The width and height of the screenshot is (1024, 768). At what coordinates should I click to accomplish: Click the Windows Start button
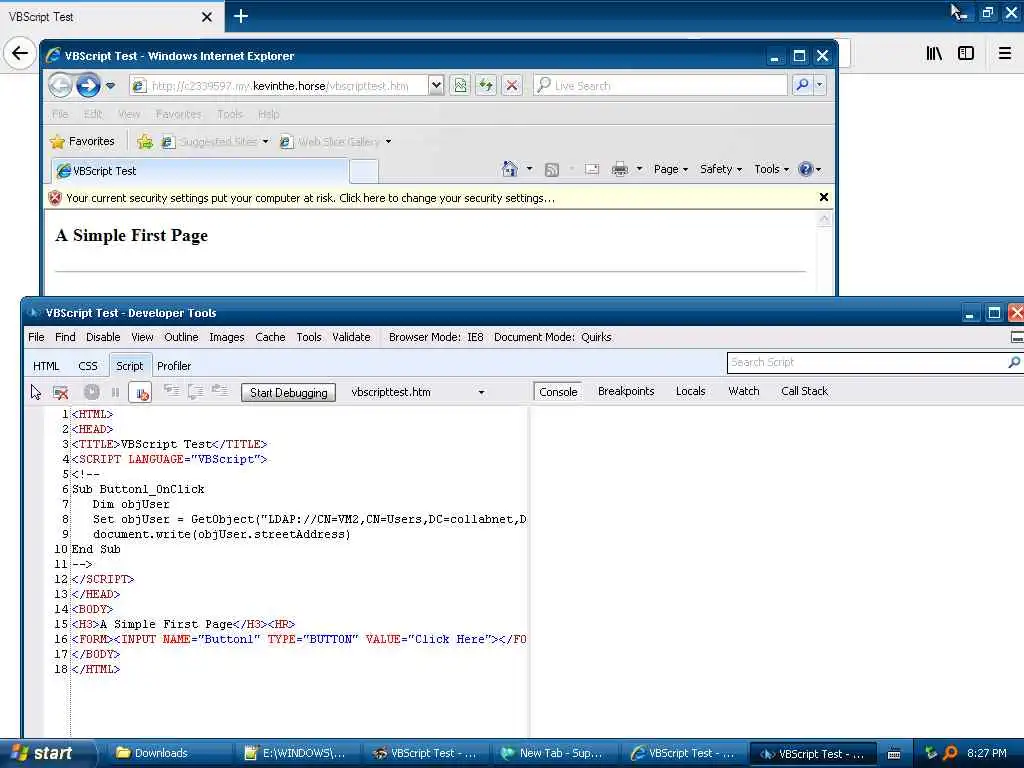click(x=47, y=753)
